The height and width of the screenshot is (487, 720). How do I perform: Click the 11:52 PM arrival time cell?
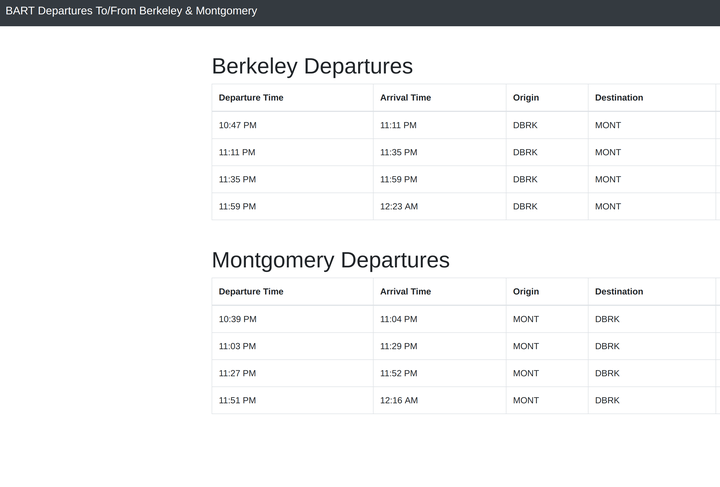click(398, 373)
